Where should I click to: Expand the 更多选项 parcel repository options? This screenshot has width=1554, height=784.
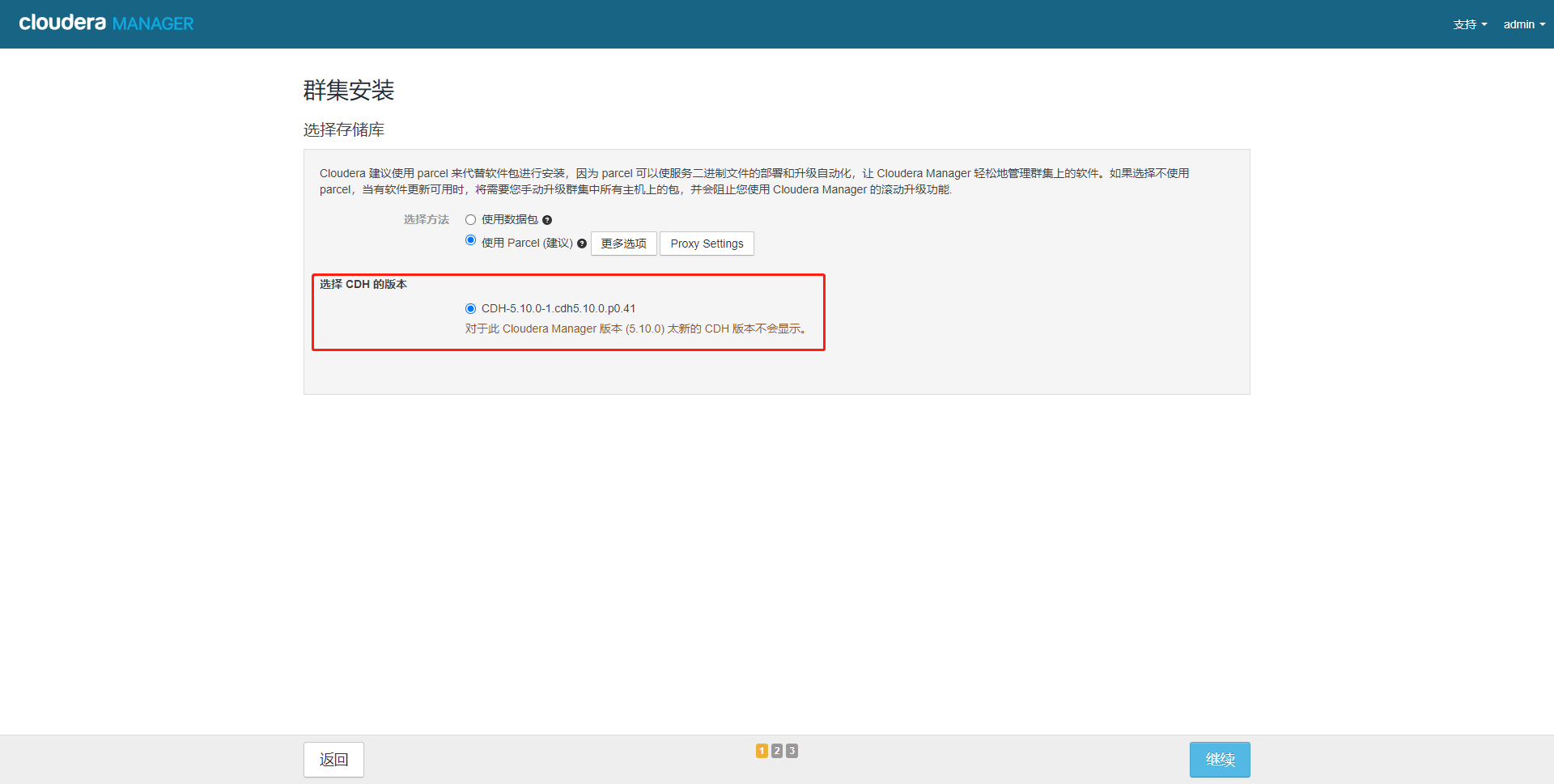[623, 243]
